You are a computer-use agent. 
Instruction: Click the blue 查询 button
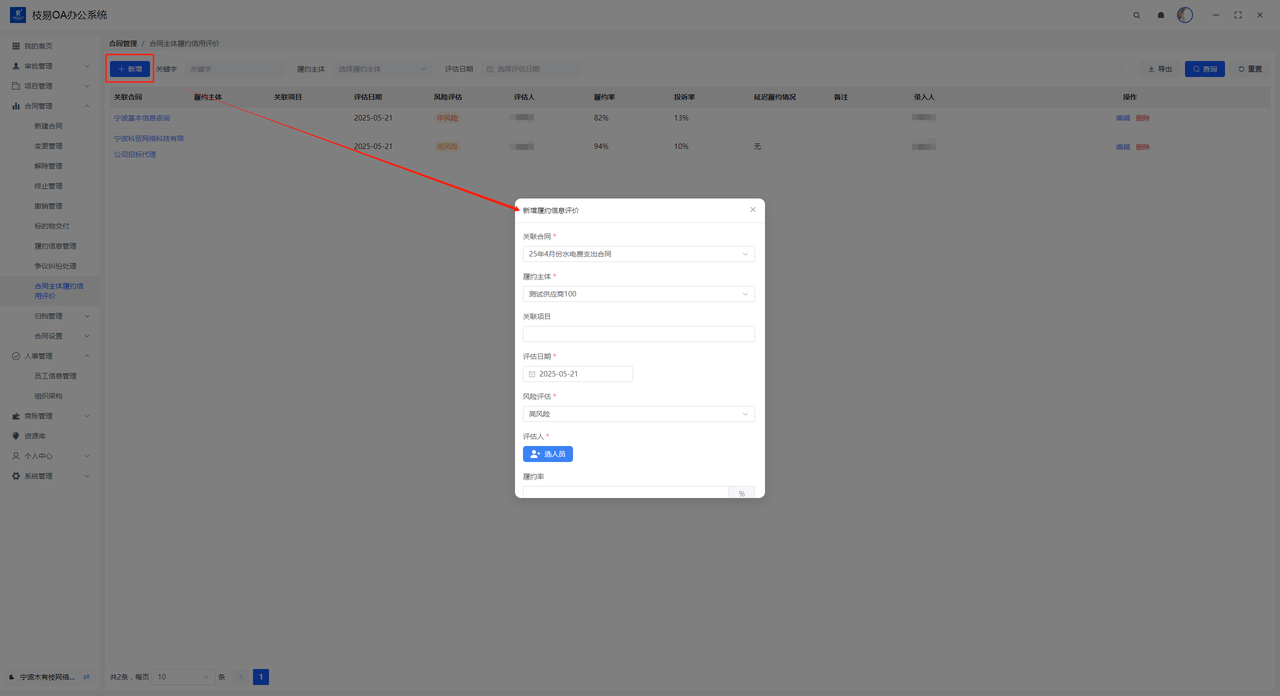(1204, 69)
